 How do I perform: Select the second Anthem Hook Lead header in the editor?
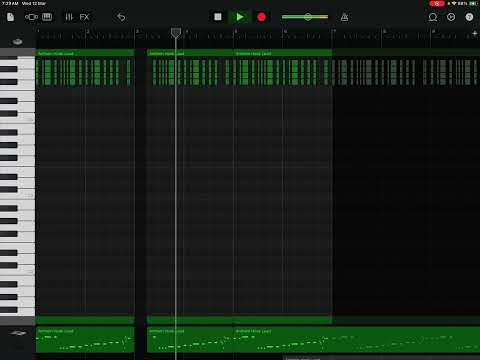(x=190, y=53)
